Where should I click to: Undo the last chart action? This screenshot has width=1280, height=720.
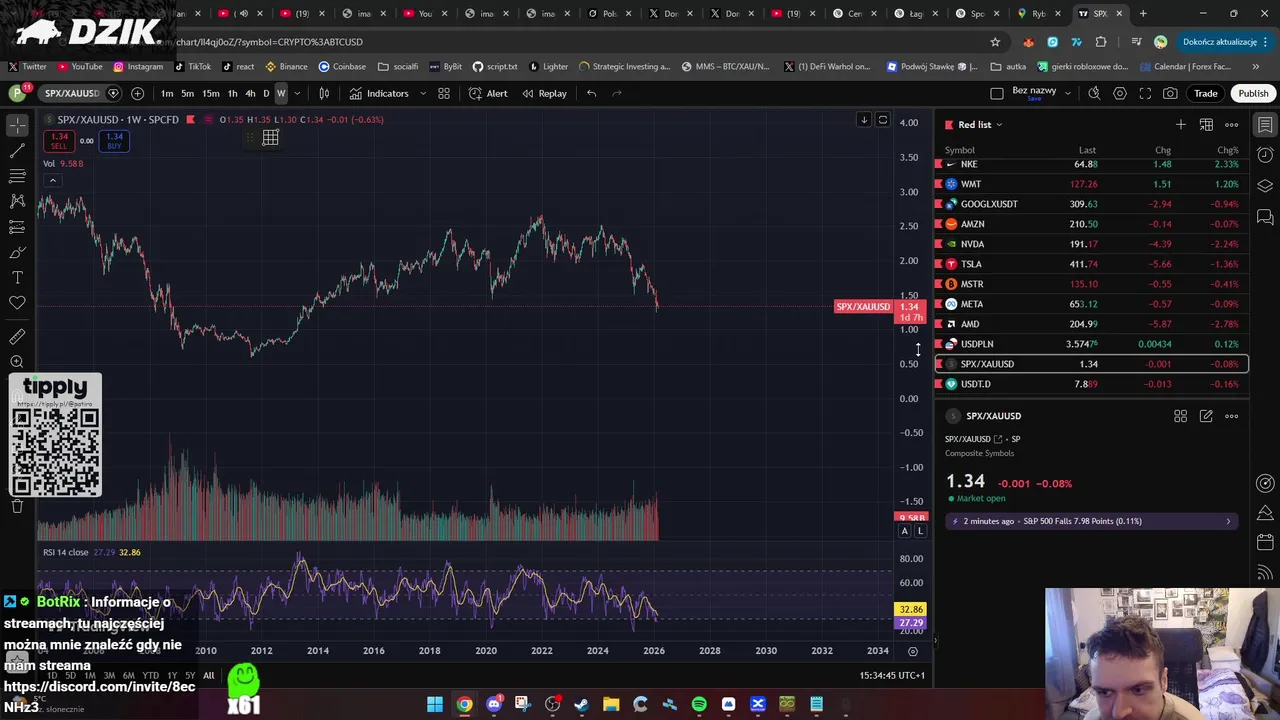(591, 93)
